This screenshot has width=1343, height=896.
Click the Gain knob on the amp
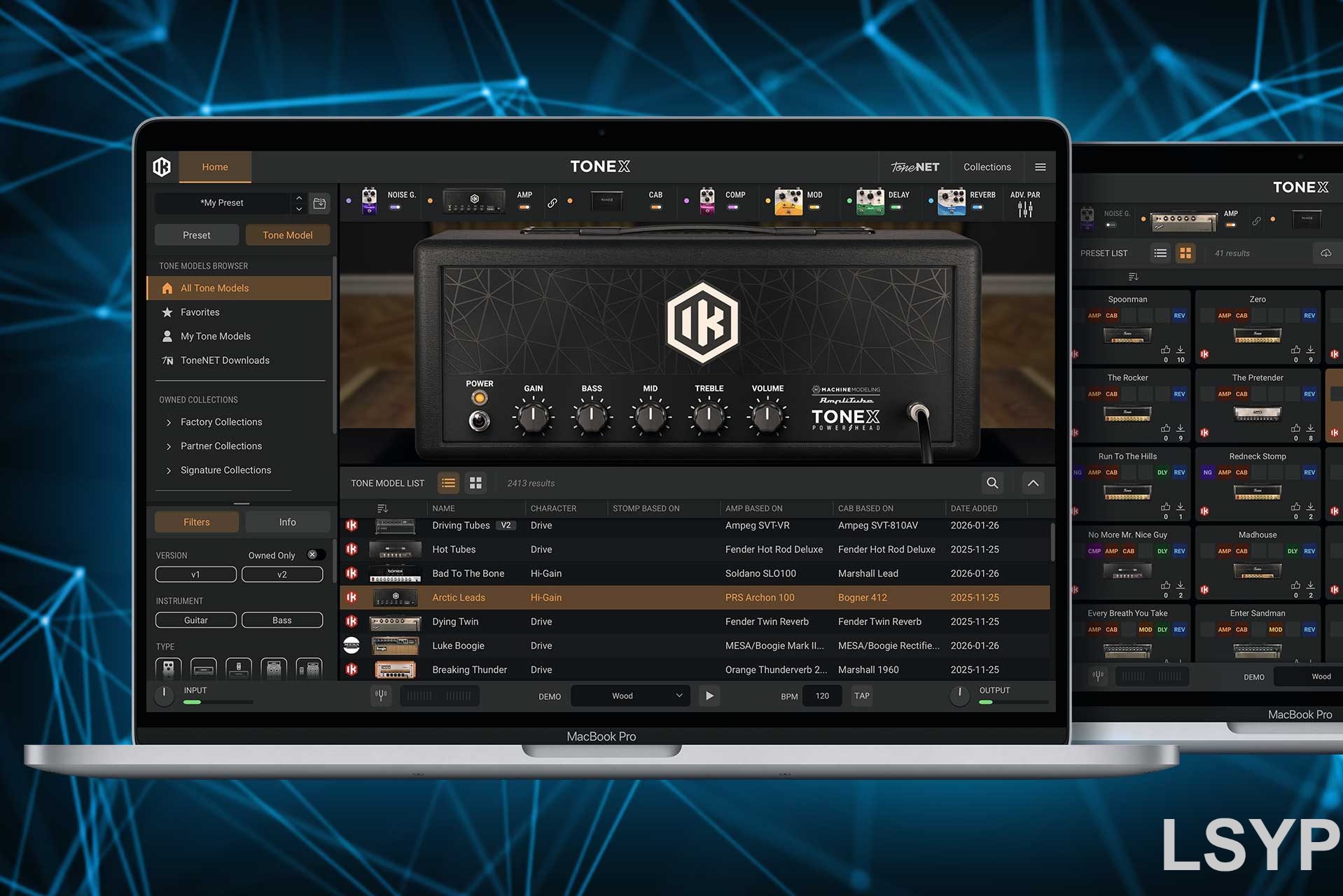(533, 415)
